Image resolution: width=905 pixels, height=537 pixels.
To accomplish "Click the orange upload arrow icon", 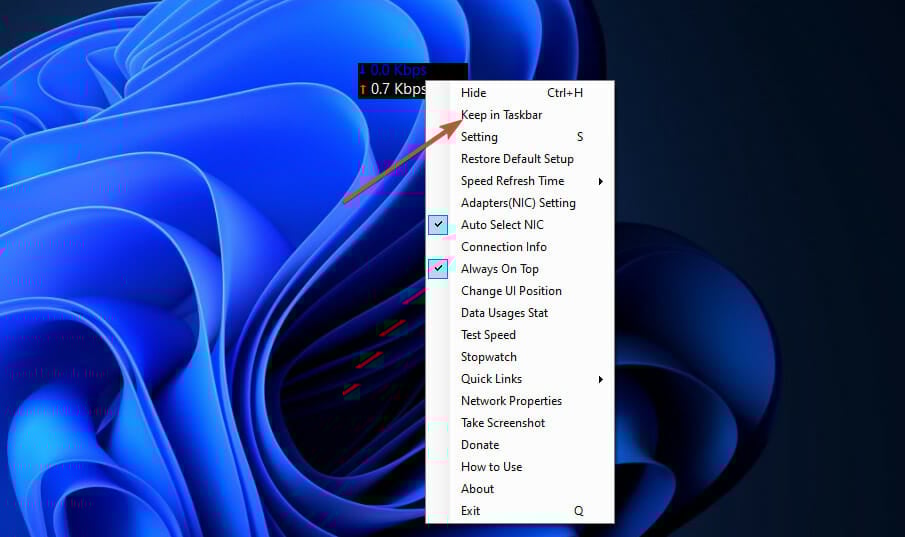I will click(363, 90).
